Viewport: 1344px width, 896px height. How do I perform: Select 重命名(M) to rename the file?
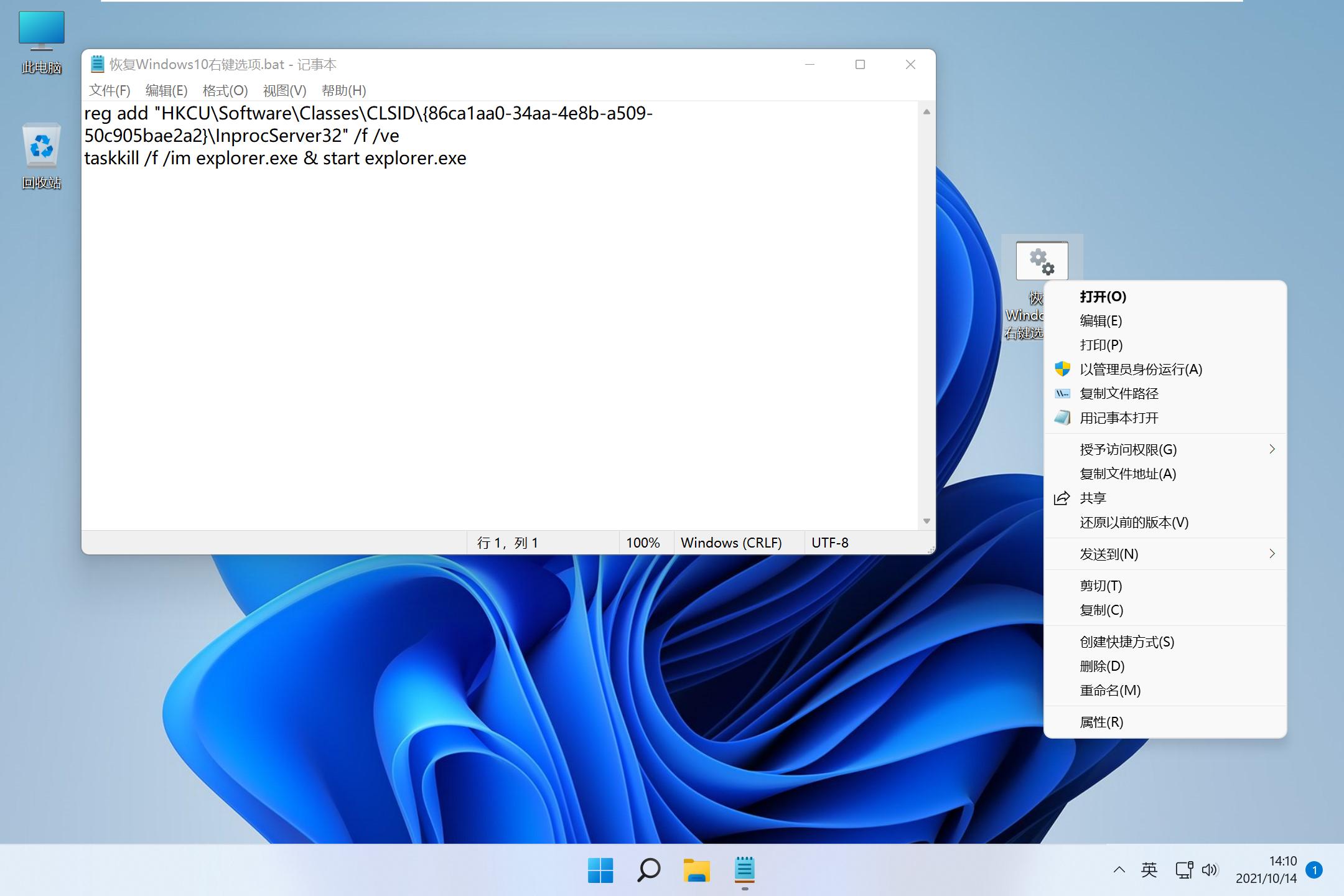click(1111, 691)
